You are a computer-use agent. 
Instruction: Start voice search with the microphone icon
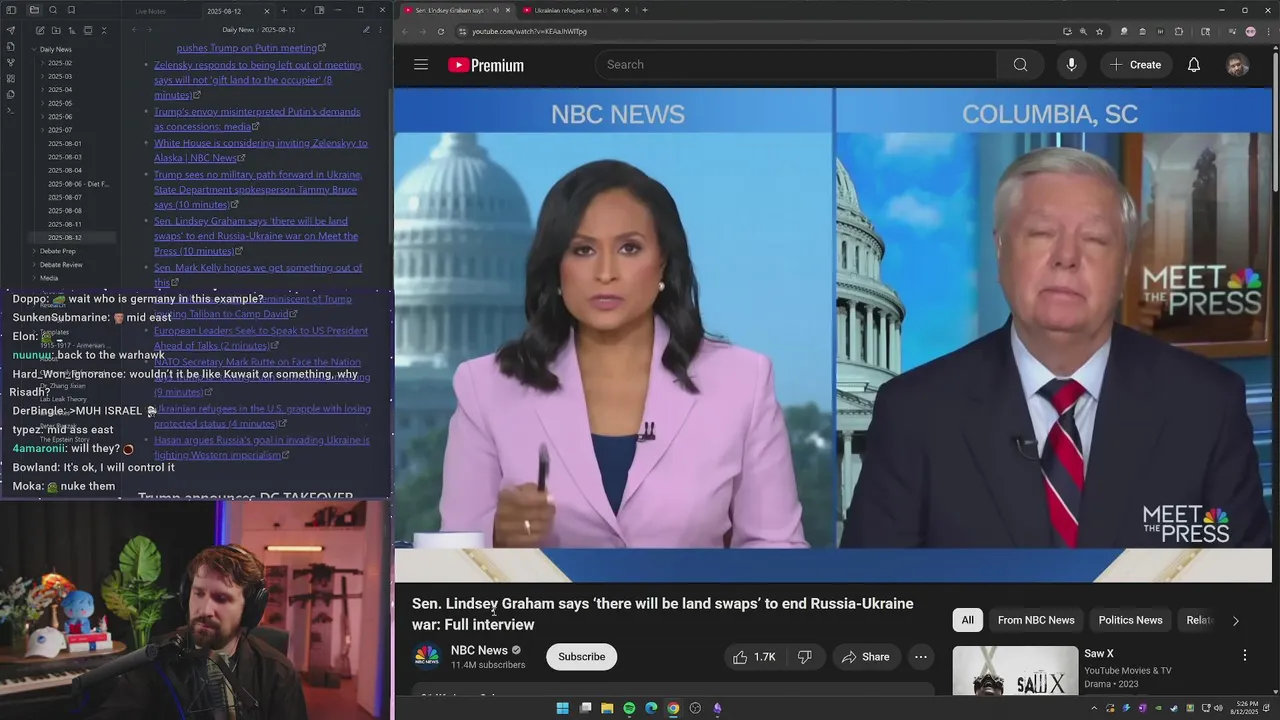tap(1071, 65)
